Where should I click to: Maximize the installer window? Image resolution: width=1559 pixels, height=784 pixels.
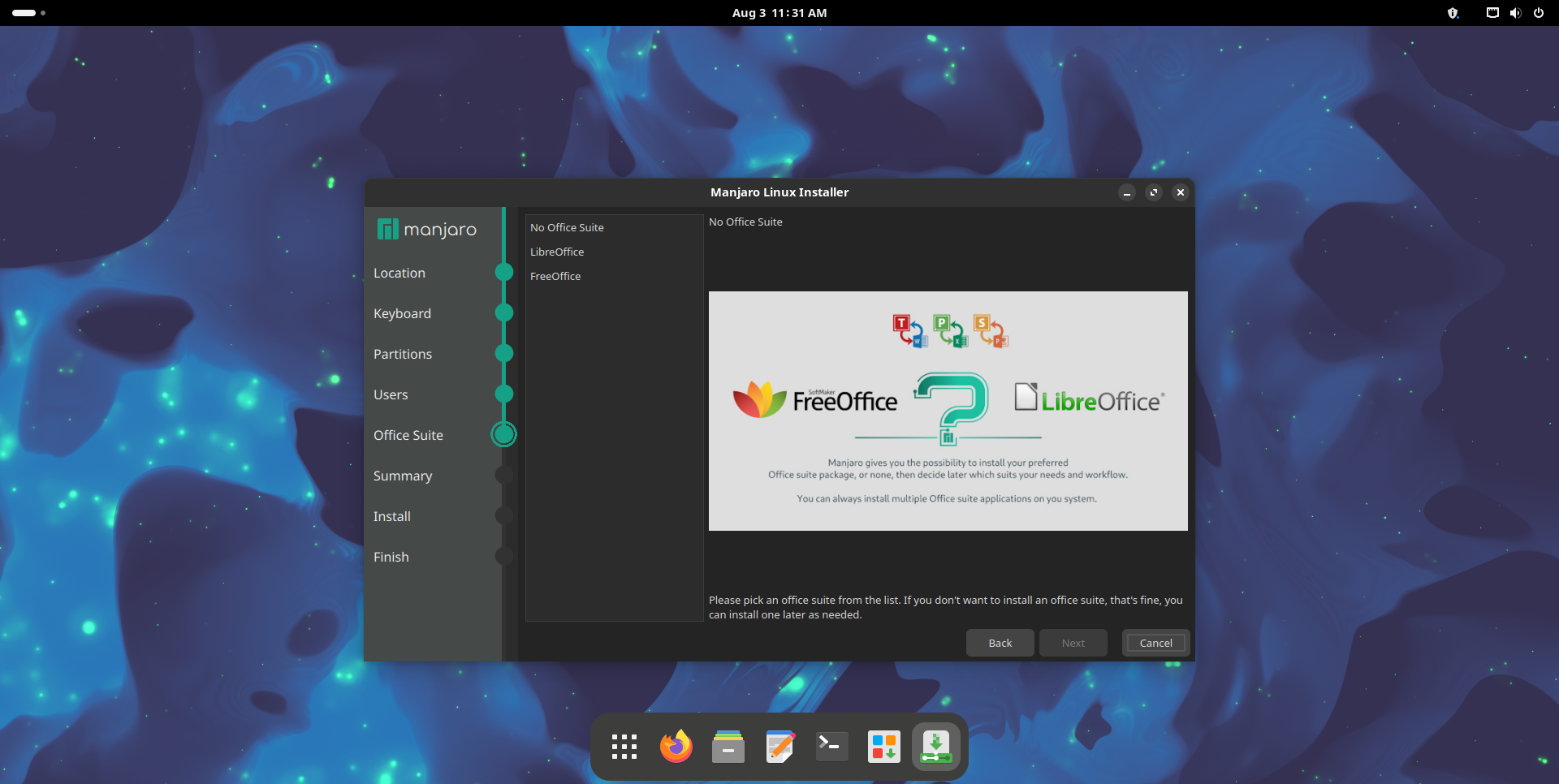[x=1154, y=192]
